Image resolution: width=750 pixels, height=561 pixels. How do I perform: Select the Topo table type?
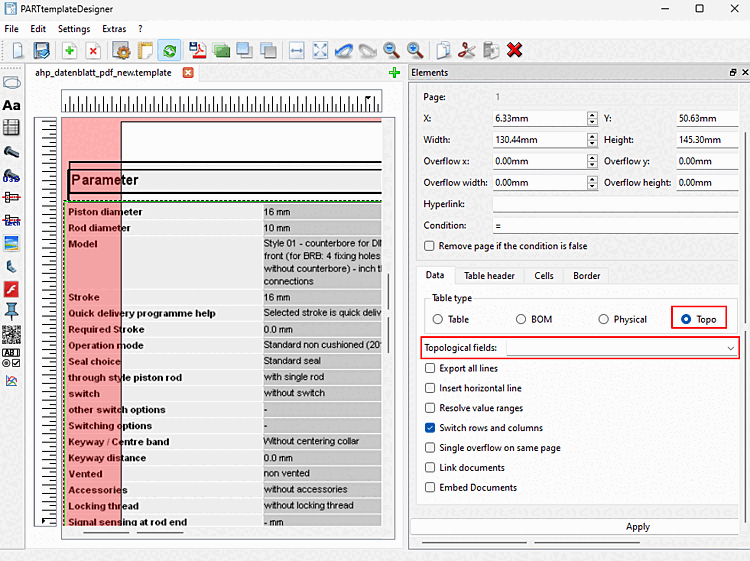[686, 319]
